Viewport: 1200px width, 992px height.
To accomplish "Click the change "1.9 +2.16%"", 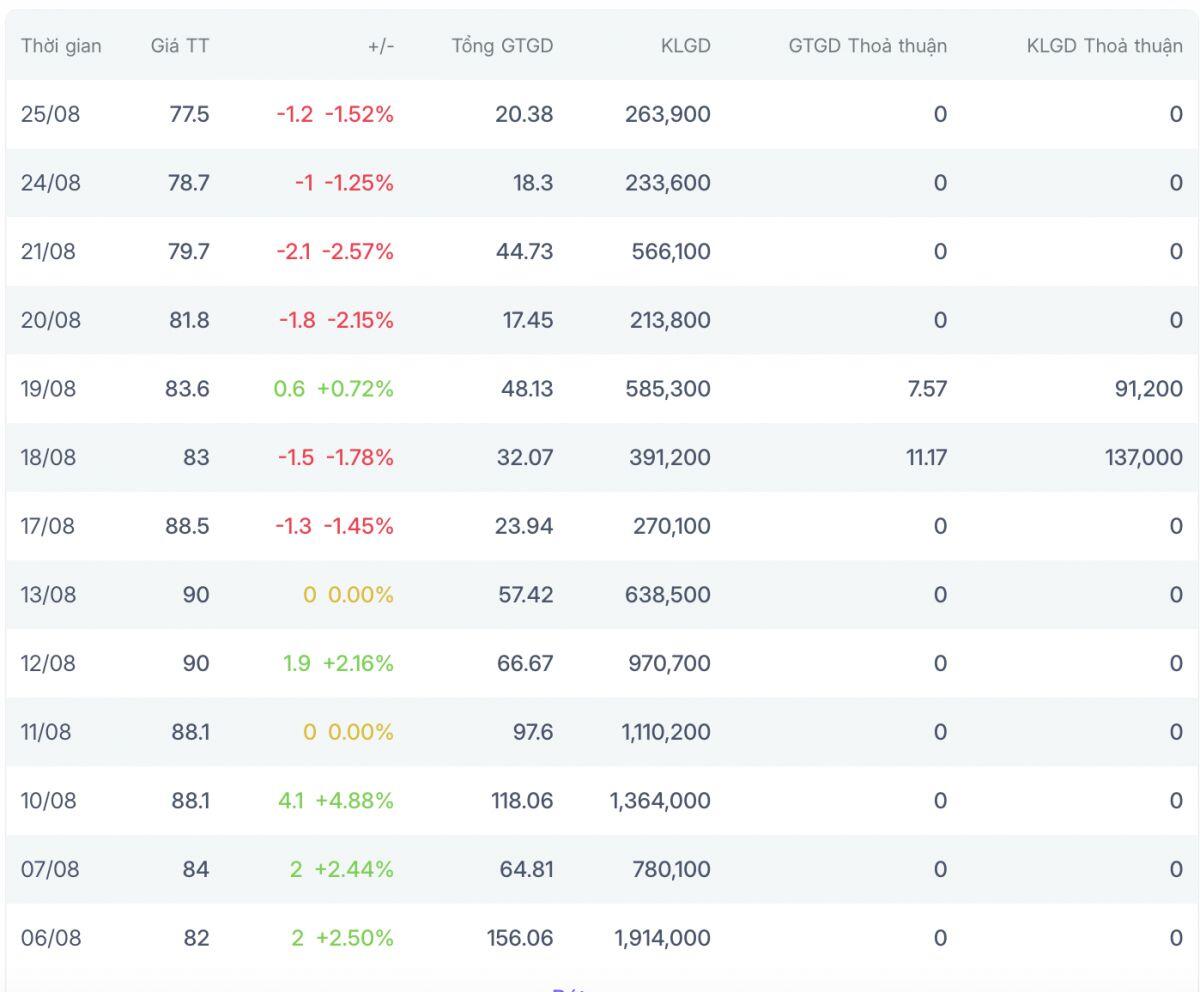I will (339, 663).
